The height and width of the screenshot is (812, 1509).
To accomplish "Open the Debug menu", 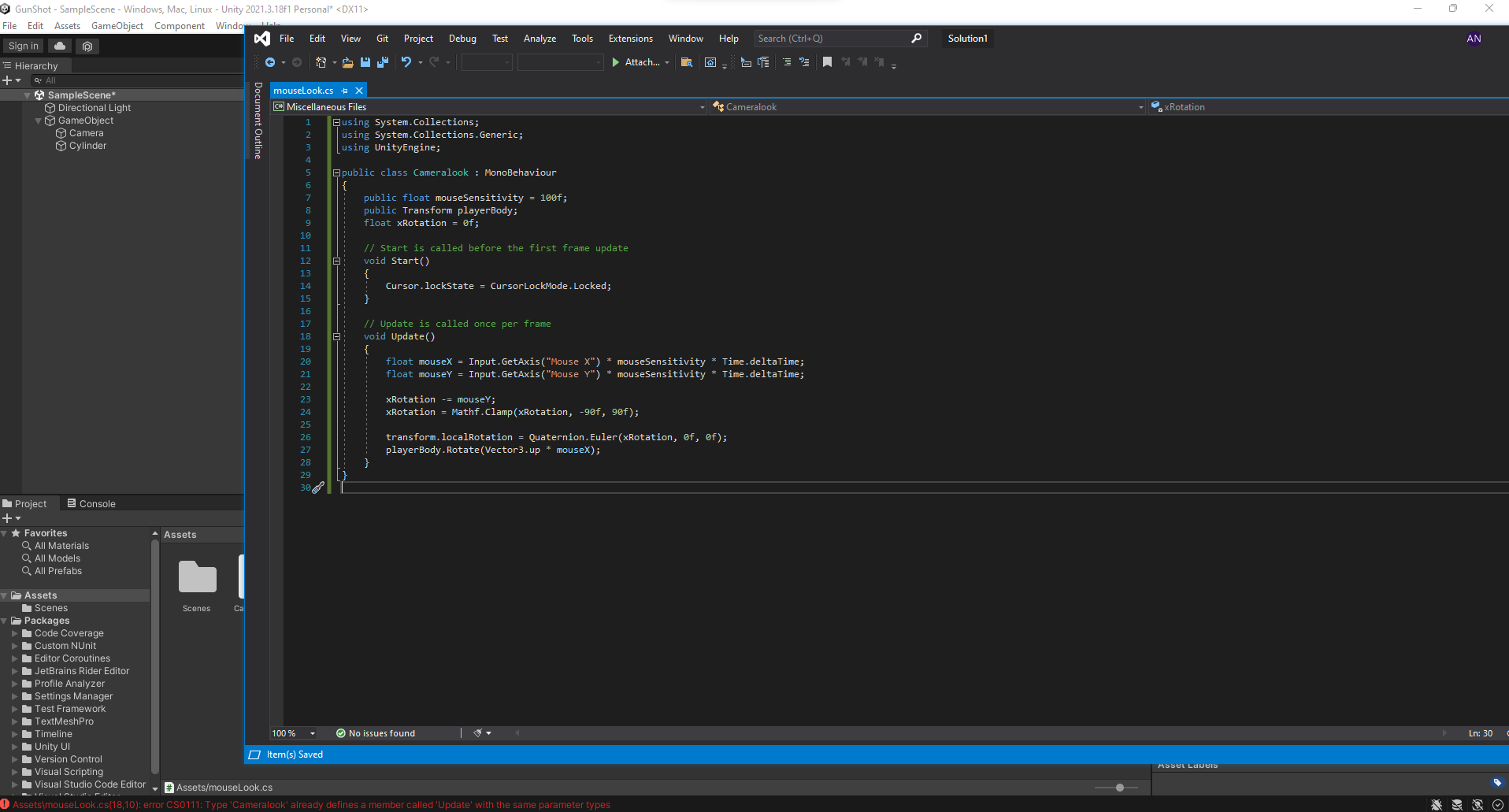I will pyautogui.click(x=462, y=39).
